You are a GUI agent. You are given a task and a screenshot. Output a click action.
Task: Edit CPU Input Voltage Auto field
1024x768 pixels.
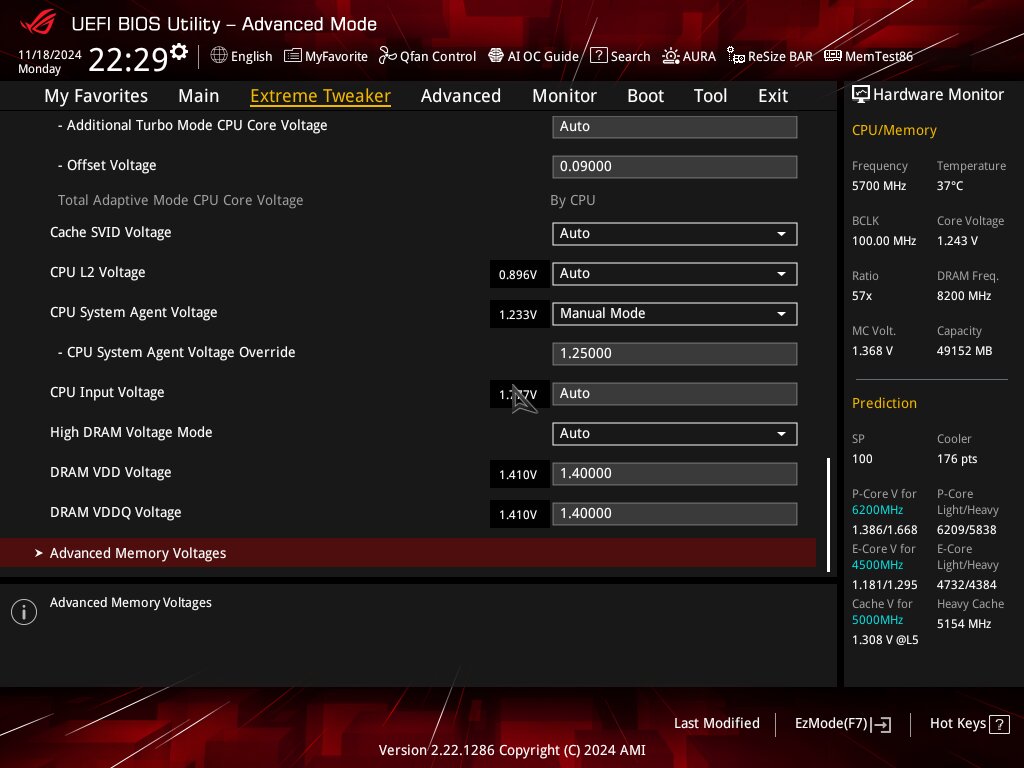[675, 394]
